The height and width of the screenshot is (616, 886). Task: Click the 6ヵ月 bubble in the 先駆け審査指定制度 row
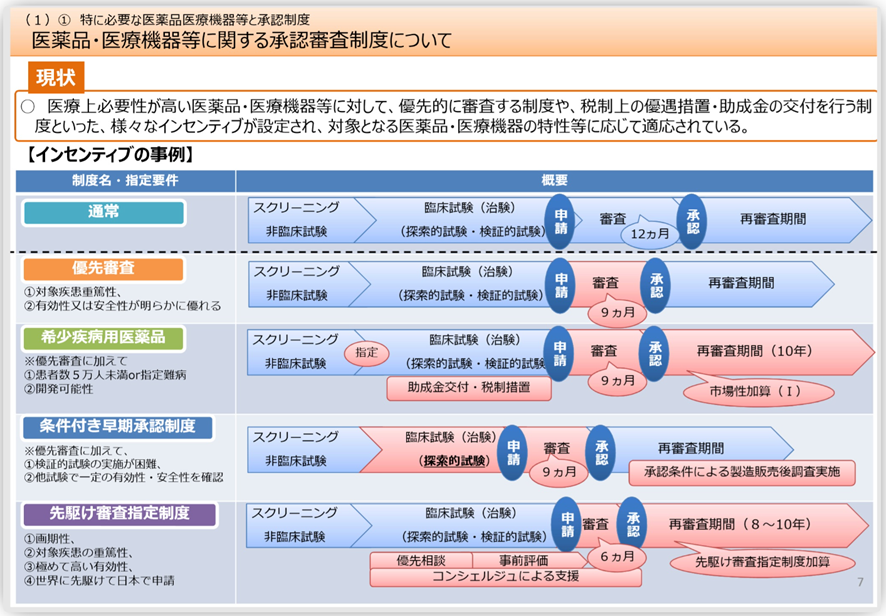click(616, 557)
